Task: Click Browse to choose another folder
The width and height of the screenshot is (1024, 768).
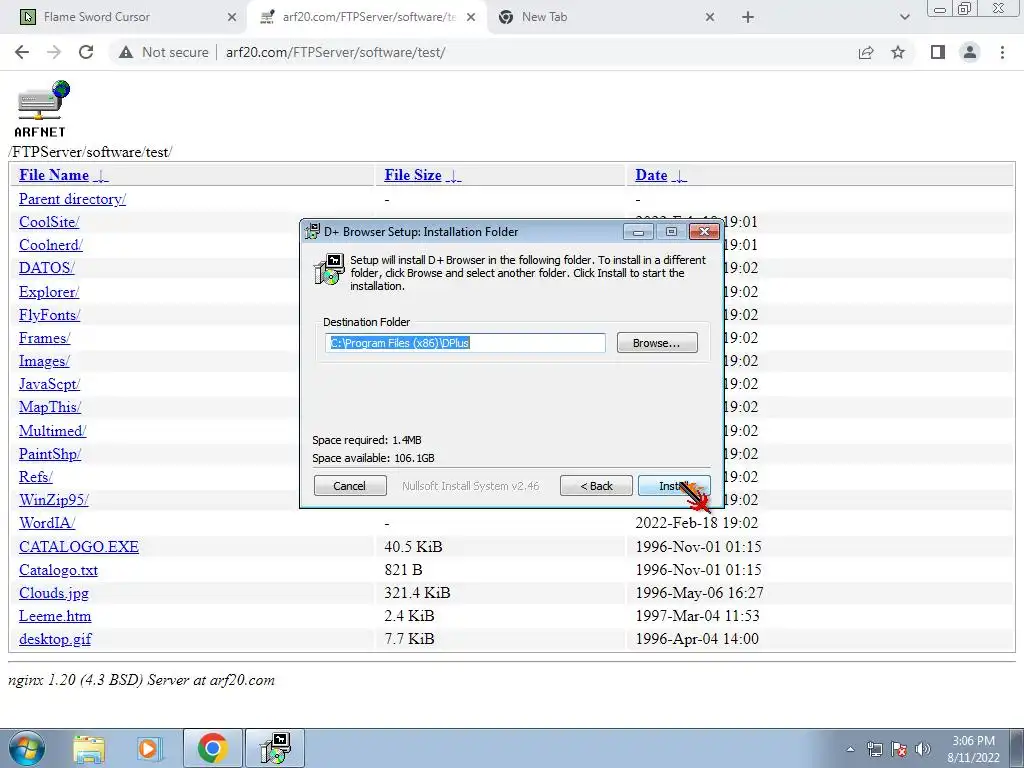Action: coord(657,343)
